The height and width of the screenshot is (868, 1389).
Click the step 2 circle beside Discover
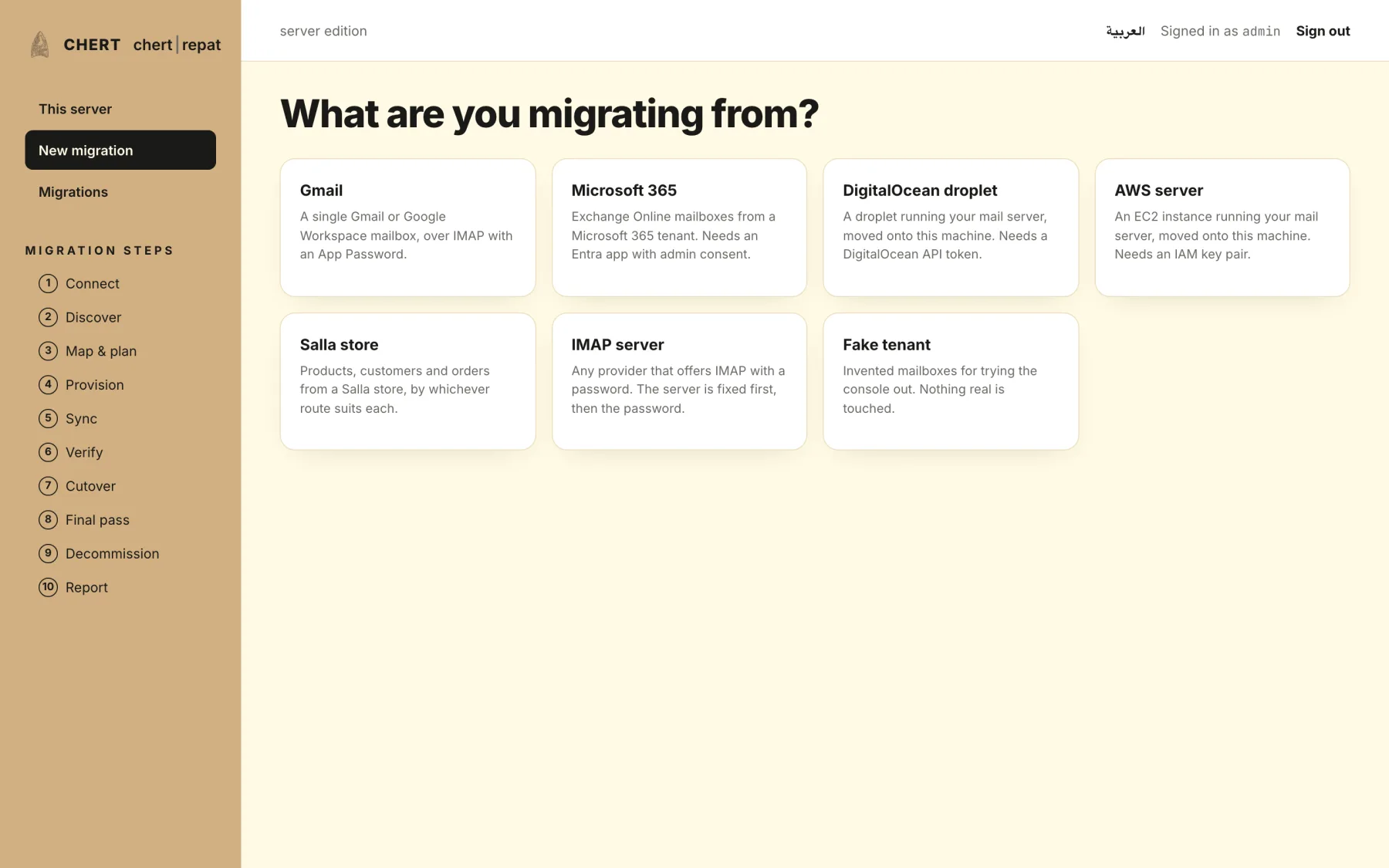pos(48,317)
